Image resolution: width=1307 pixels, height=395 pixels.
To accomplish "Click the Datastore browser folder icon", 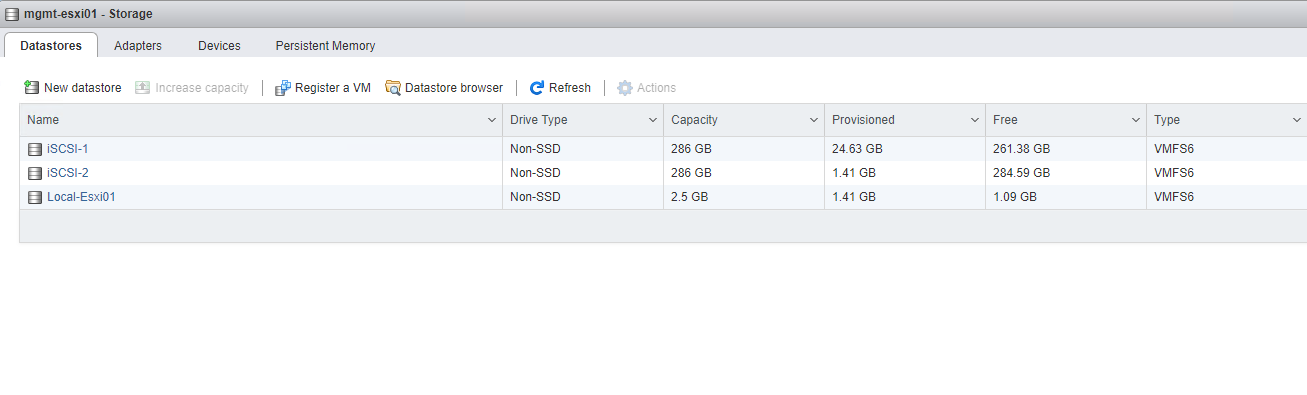I will click(393, 88).
